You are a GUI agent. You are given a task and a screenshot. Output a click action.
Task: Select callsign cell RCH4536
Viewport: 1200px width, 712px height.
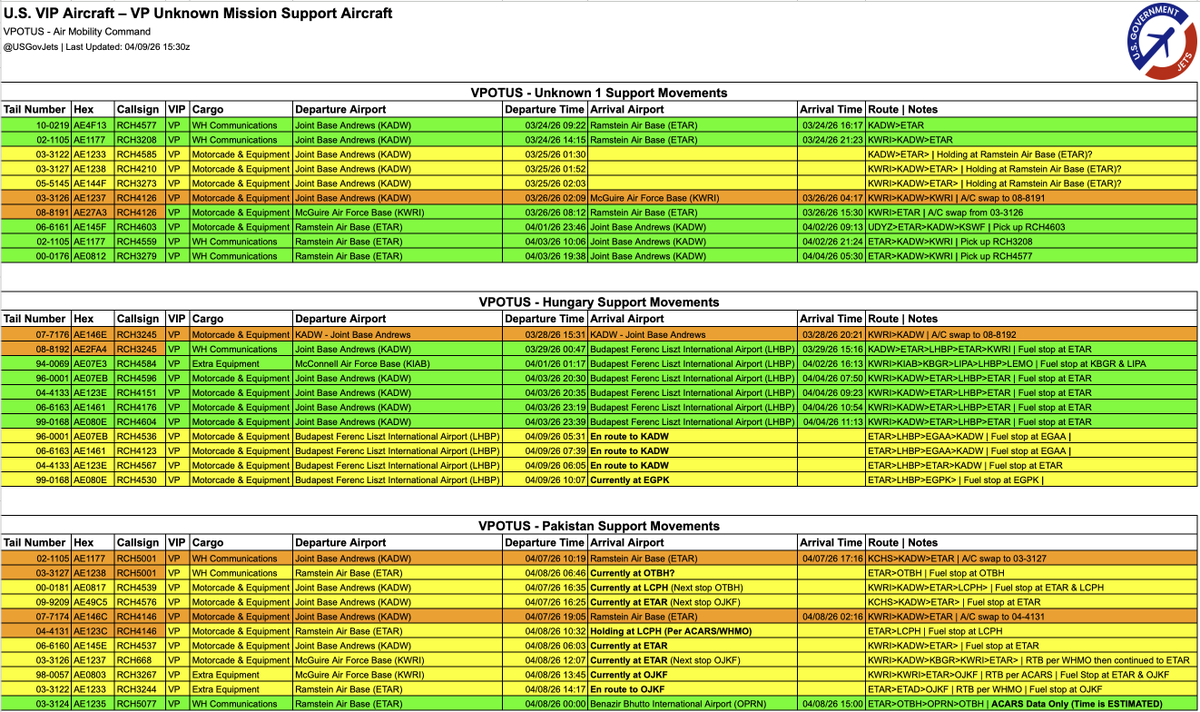(138, 437)
